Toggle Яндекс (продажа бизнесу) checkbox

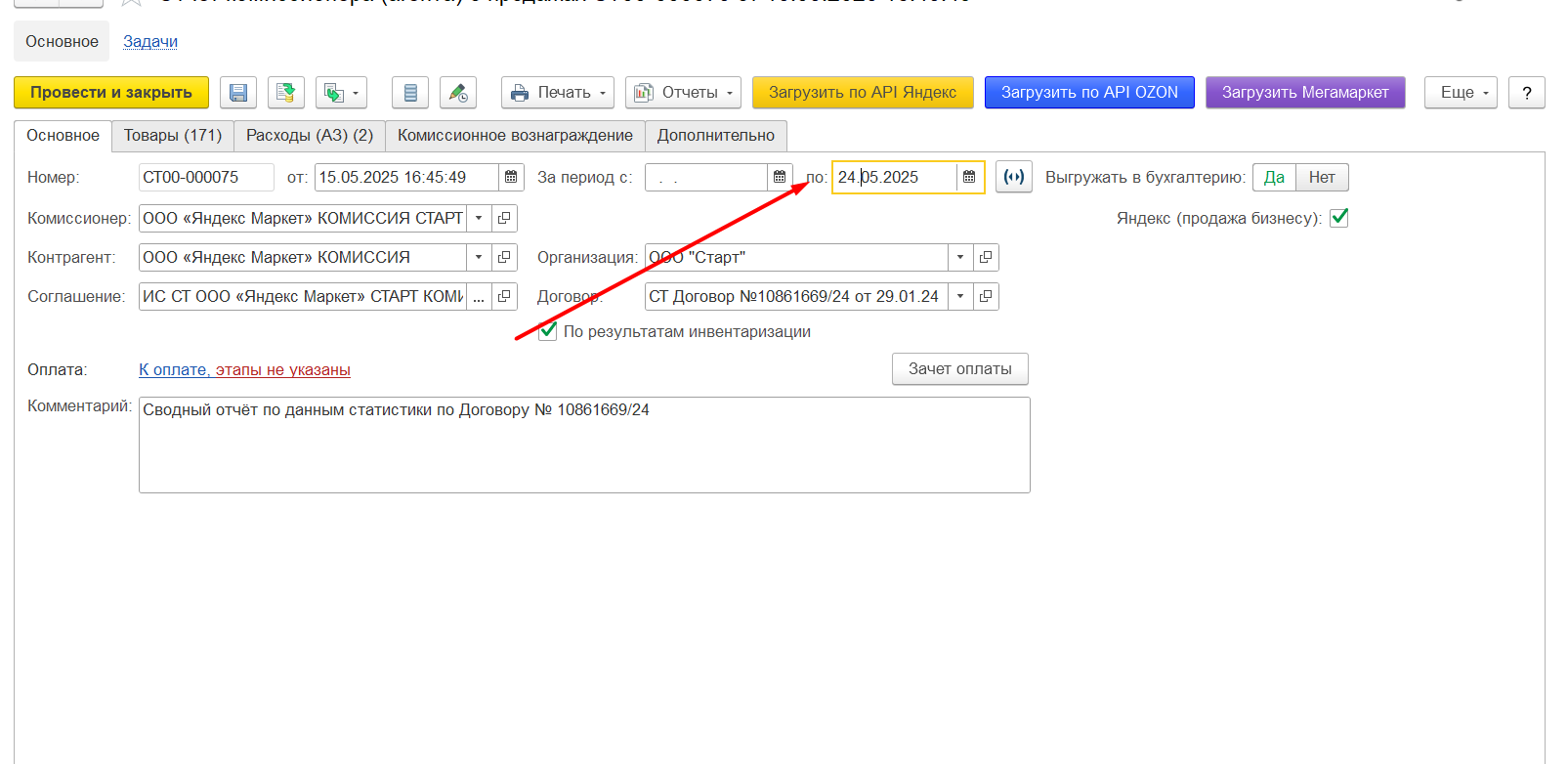pos(1338,218)
